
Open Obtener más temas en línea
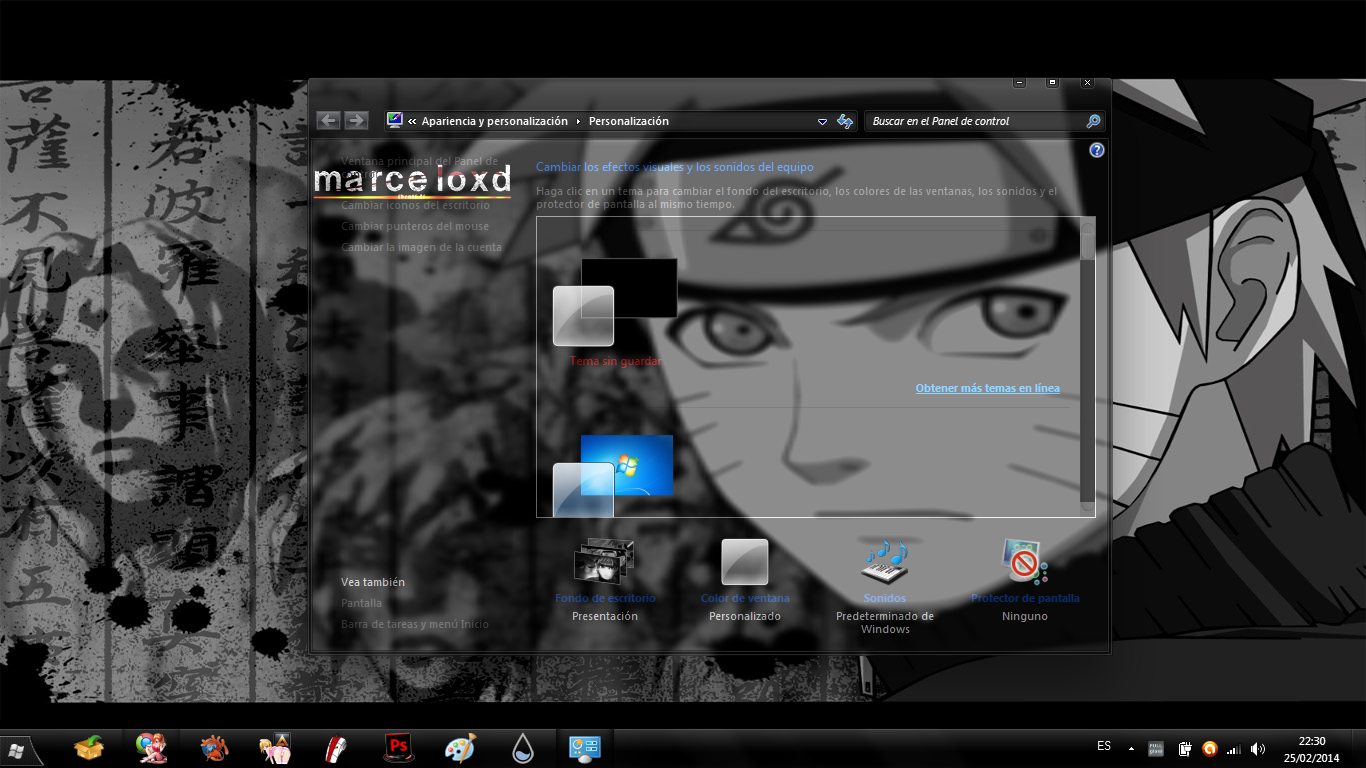pyautogui.click(x=987, y=388)
